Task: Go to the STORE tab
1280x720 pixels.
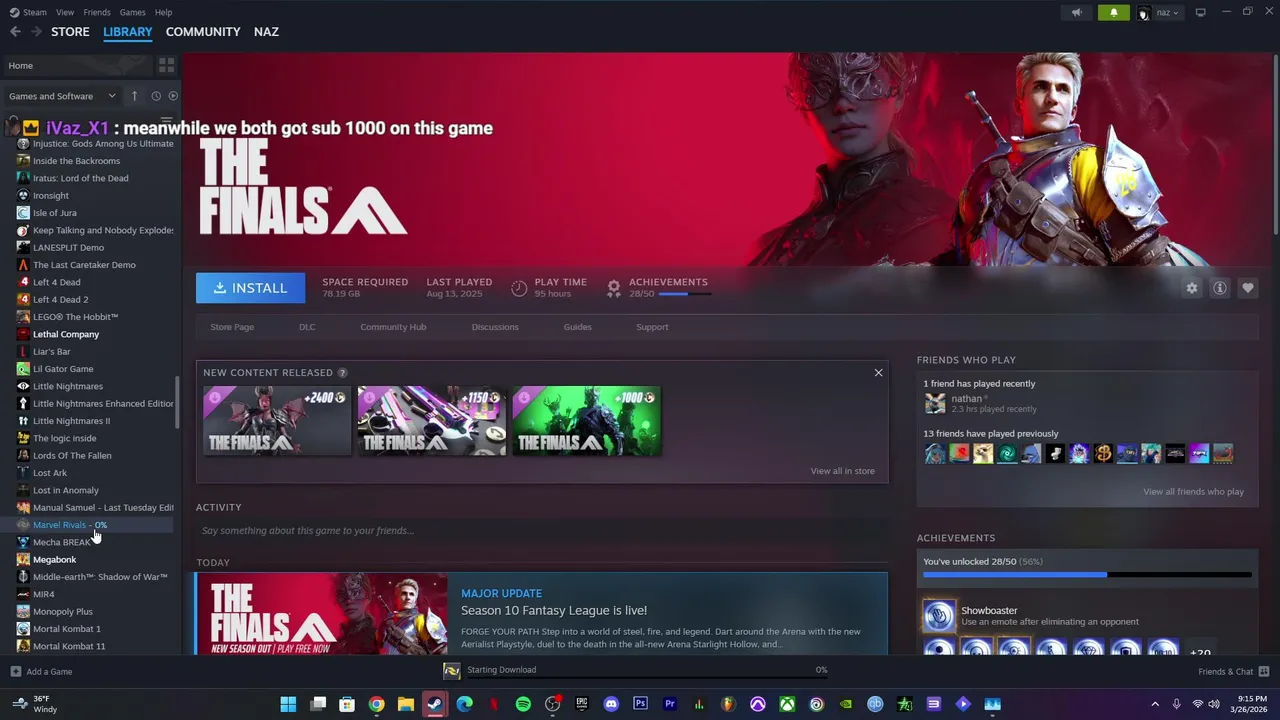Action: point(70,32)
